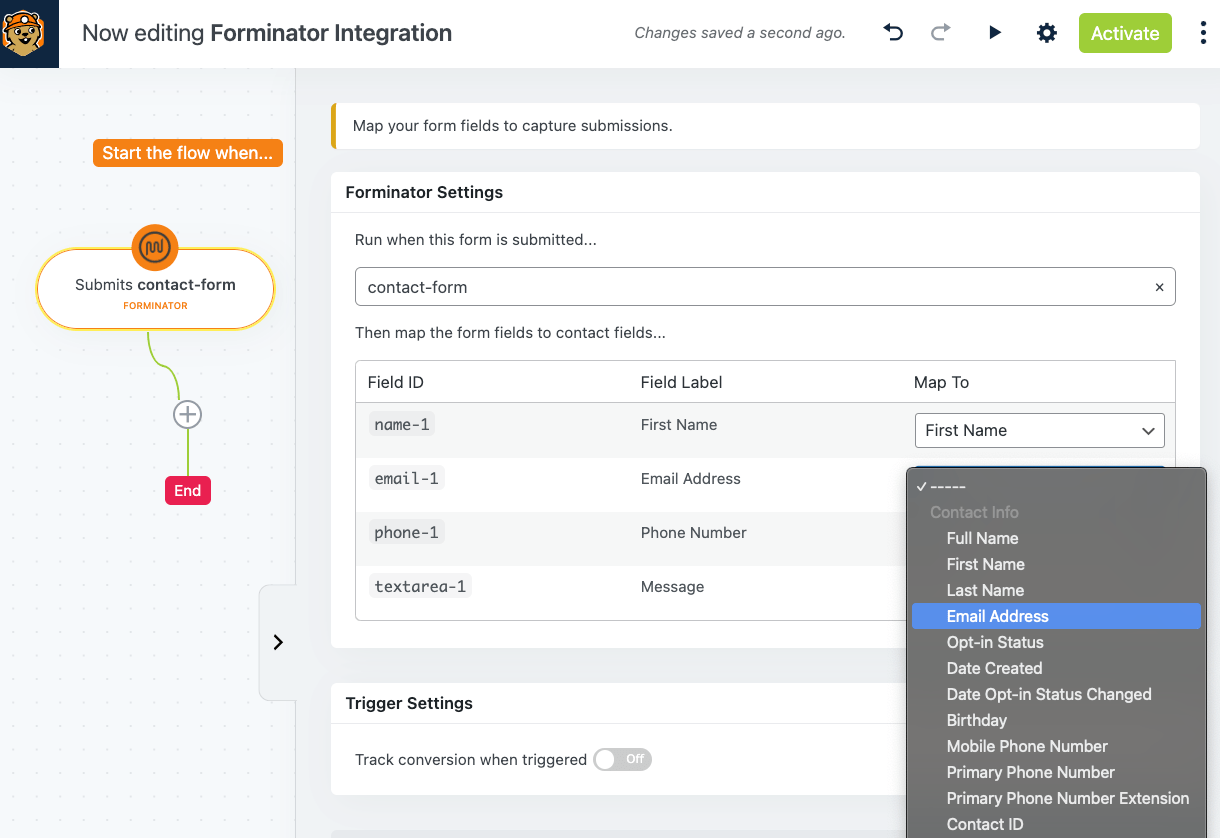Image resolution: width=1220 pixels, height=838 pixels.
Task: Choose Full Name option in list
Action: [982, 538]
